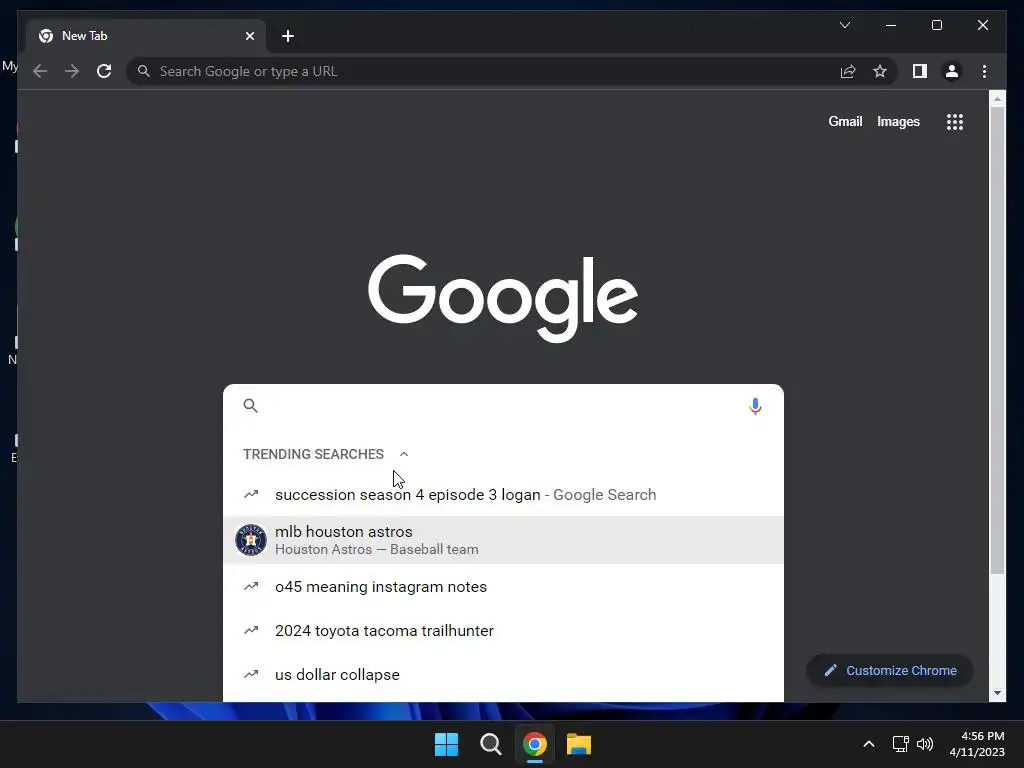1024x768 pixels.
Task: Open the Google apps grid
Action: click(x=955, y=121)
